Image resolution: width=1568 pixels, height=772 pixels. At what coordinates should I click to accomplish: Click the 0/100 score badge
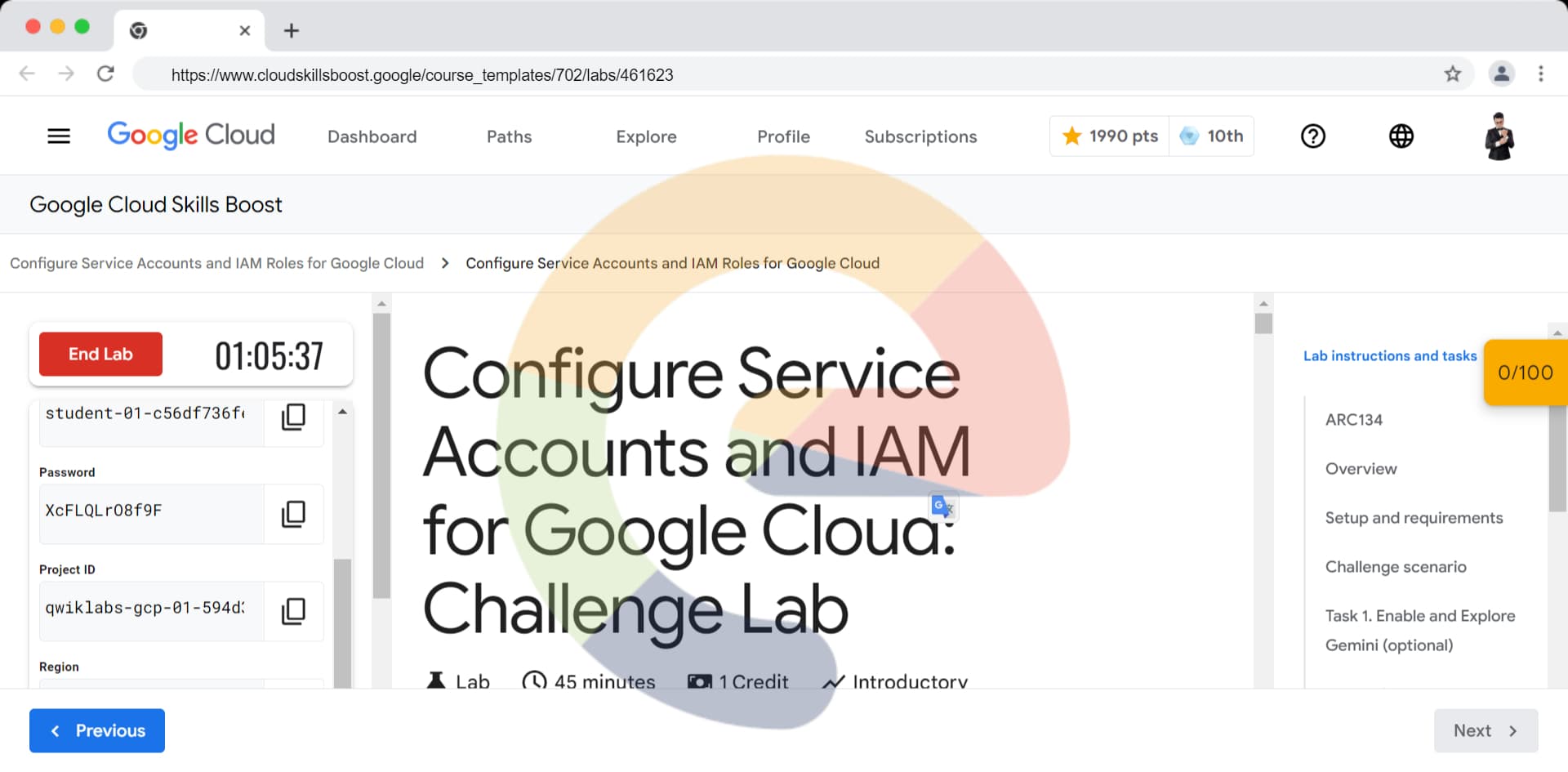1525,373
